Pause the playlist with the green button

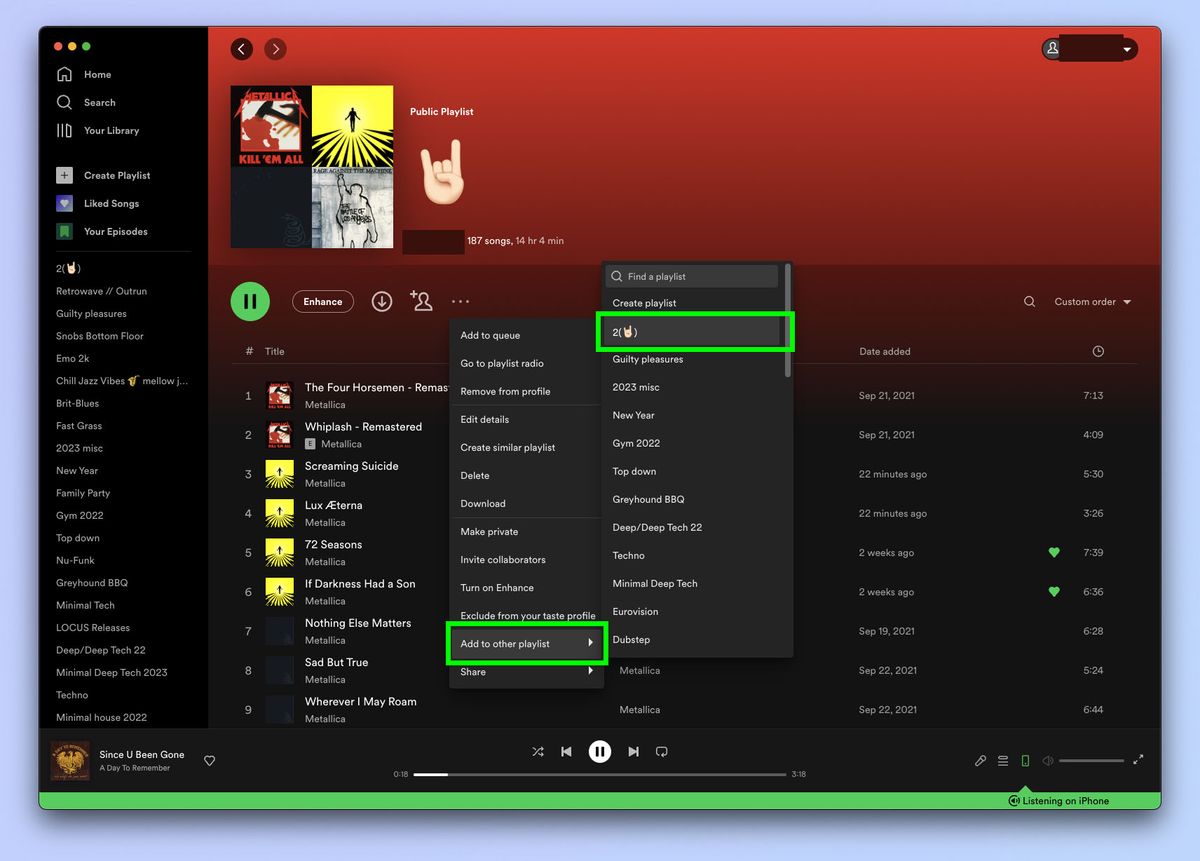click(250, 301)
